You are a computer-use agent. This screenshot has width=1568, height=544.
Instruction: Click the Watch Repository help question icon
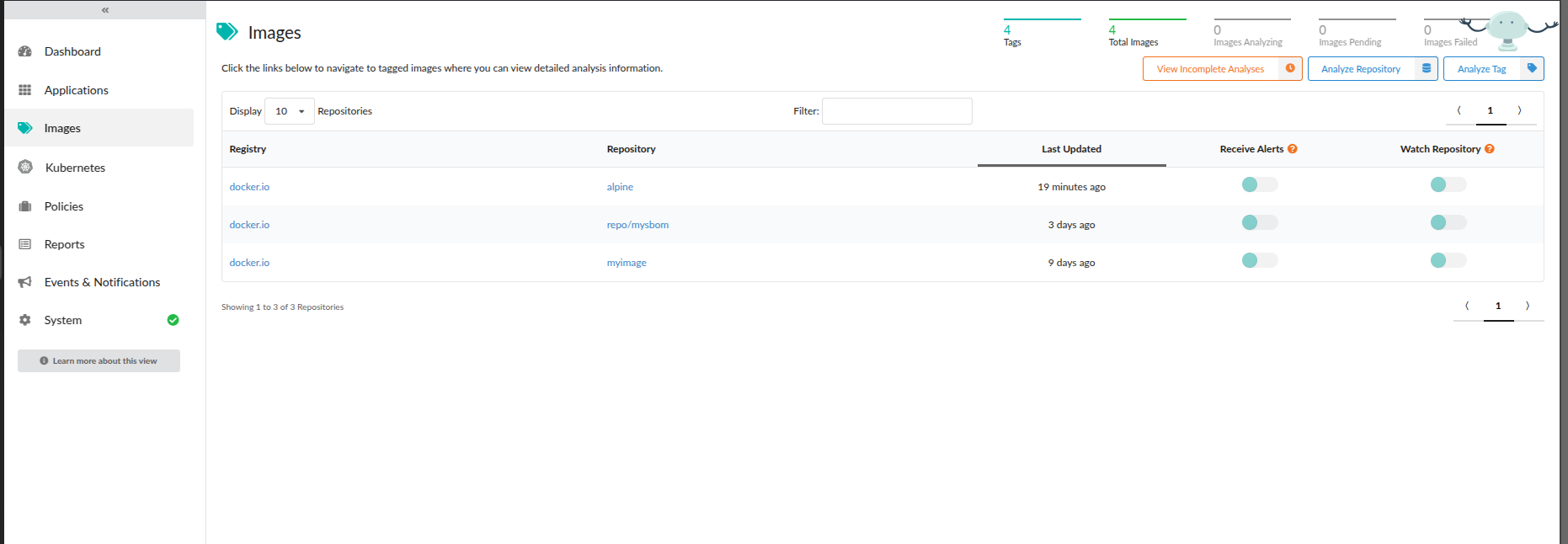[x=1490, y=149]
